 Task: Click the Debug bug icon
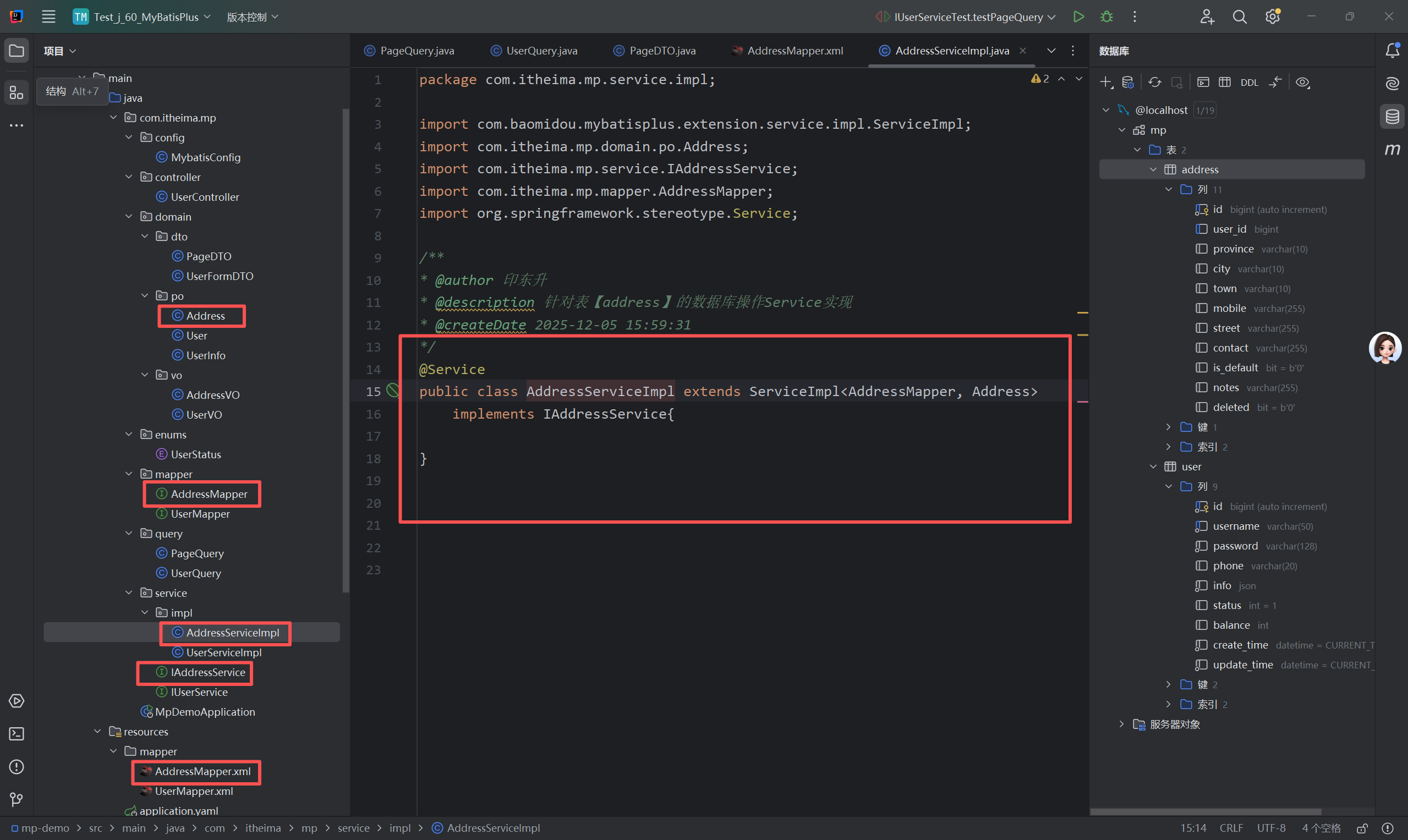coord(1106,17)
